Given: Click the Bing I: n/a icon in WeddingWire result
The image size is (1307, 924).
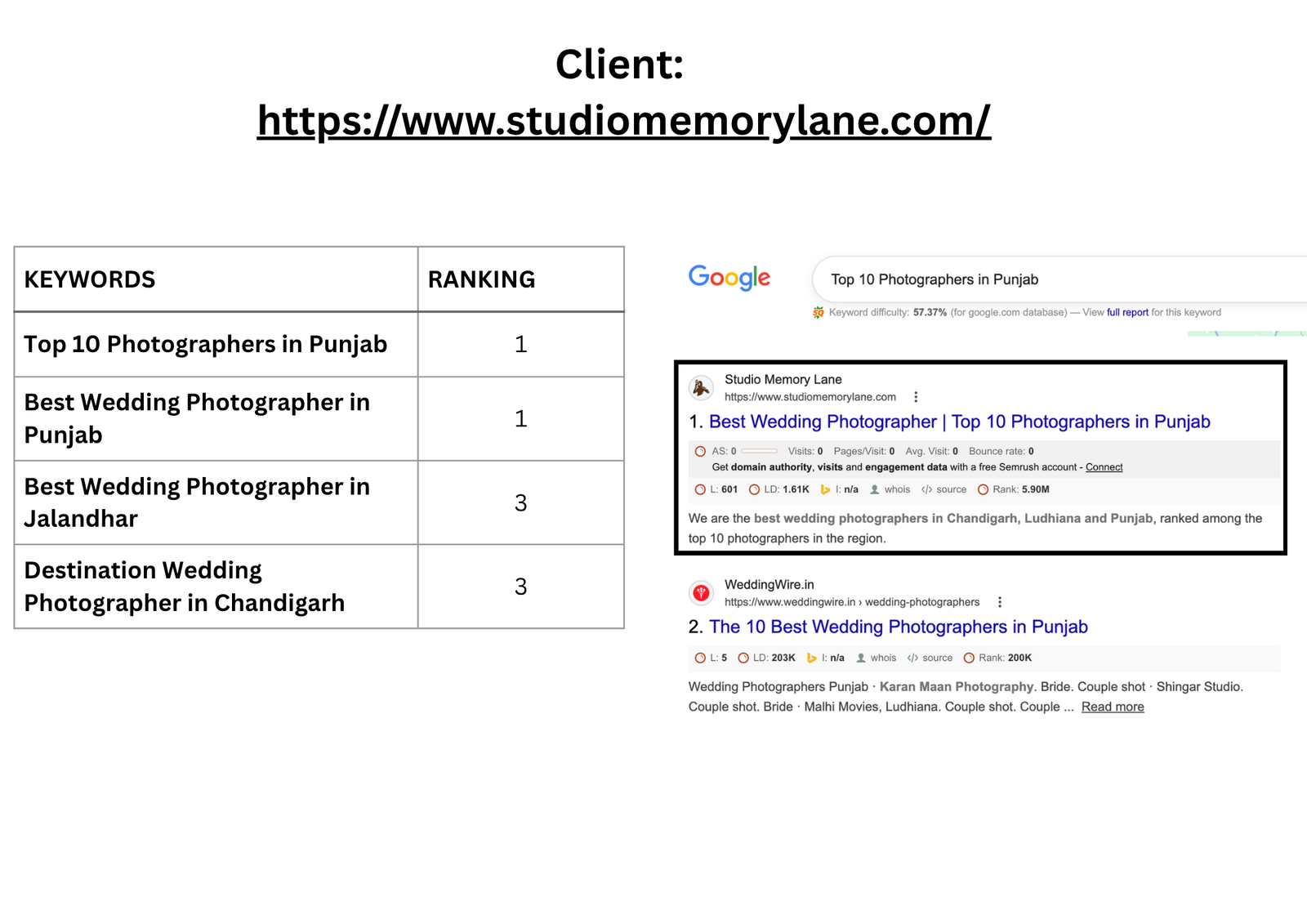Looking at the screenshot, I should click(811, 658).
